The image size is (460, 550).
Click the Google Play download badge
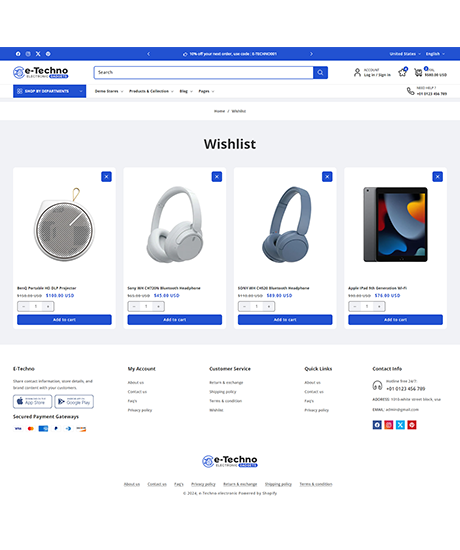74,402
